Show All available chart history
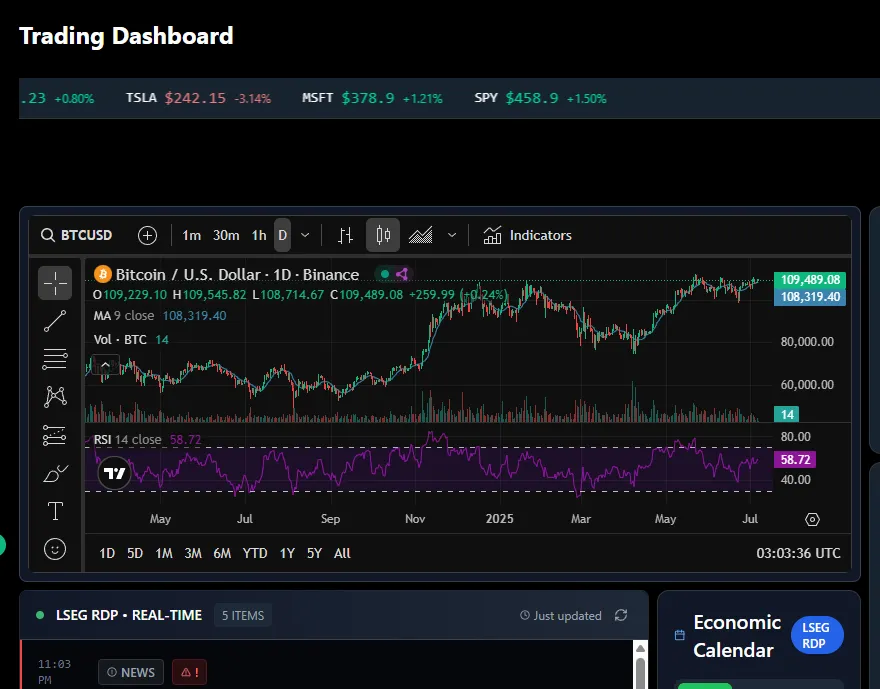Screen dimensions: 880x689 click(x=342, y=554)
